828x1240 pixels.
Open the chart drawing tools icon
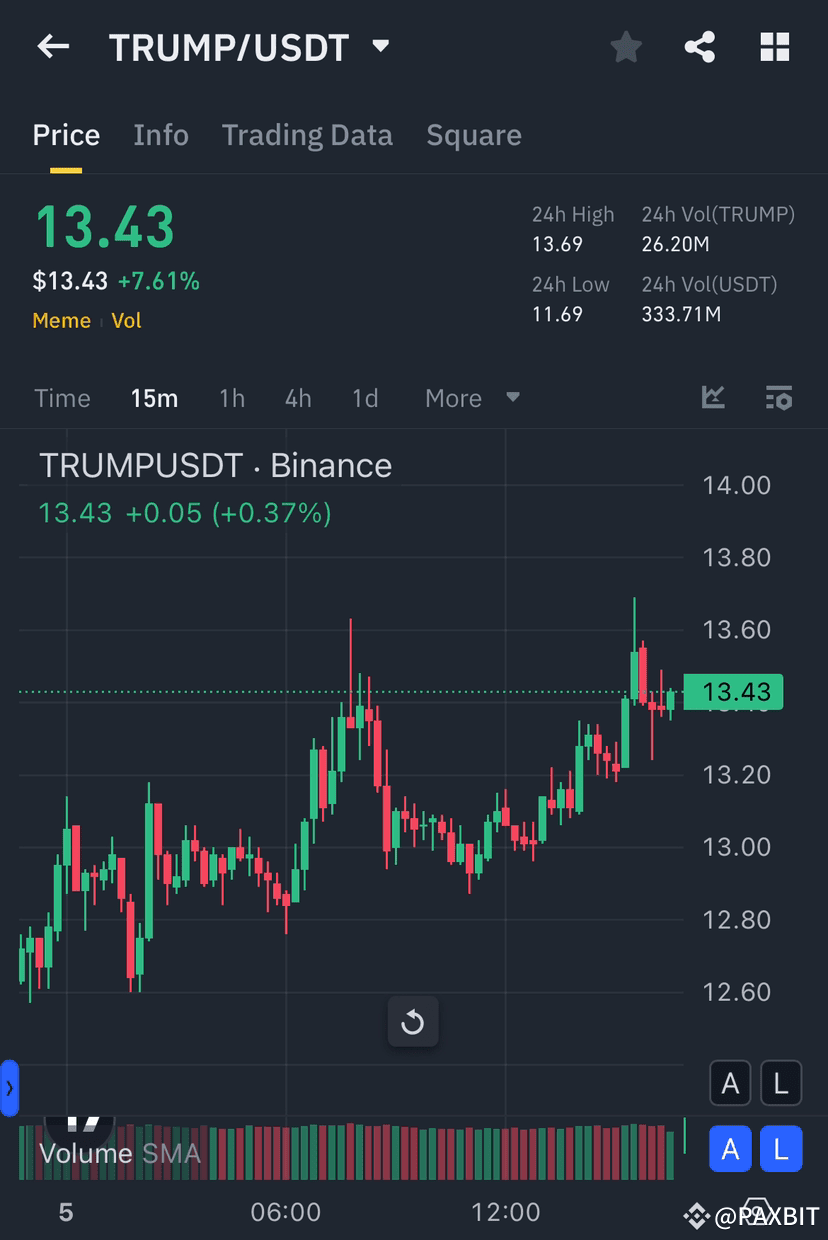(x=713, y=397)
